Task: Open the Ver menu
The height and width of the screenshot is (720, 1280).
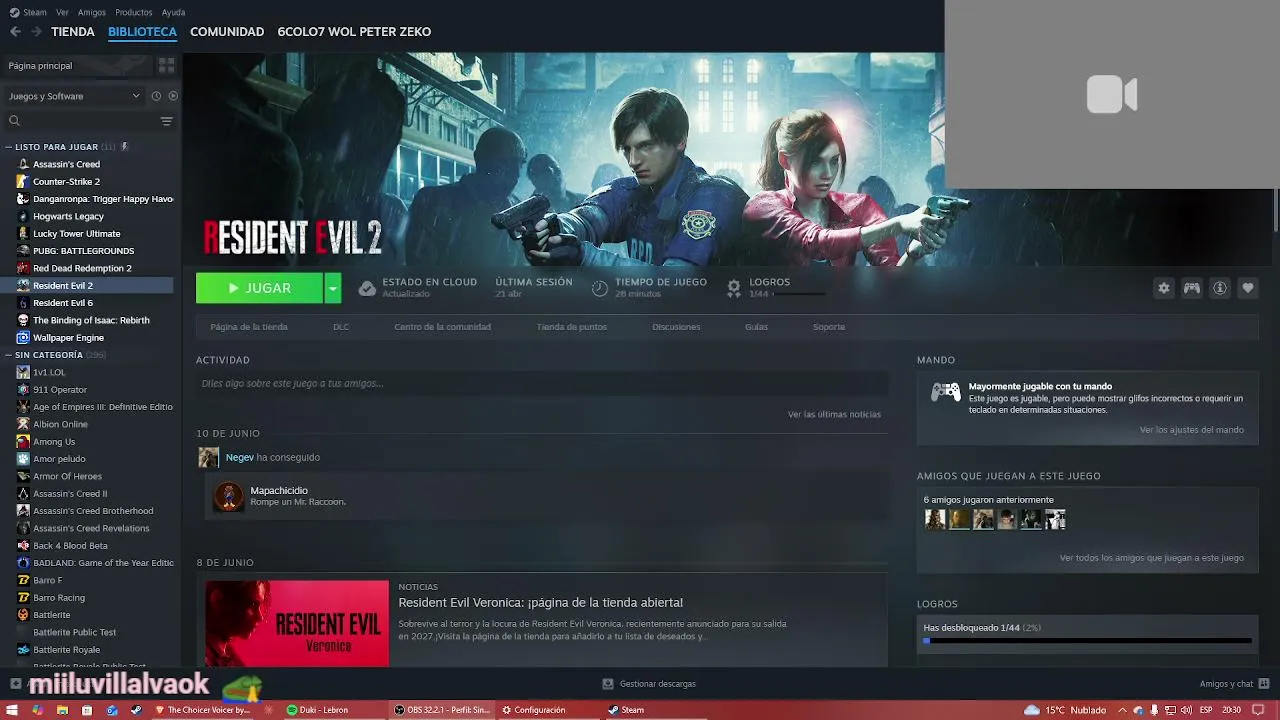Action: 62,12
